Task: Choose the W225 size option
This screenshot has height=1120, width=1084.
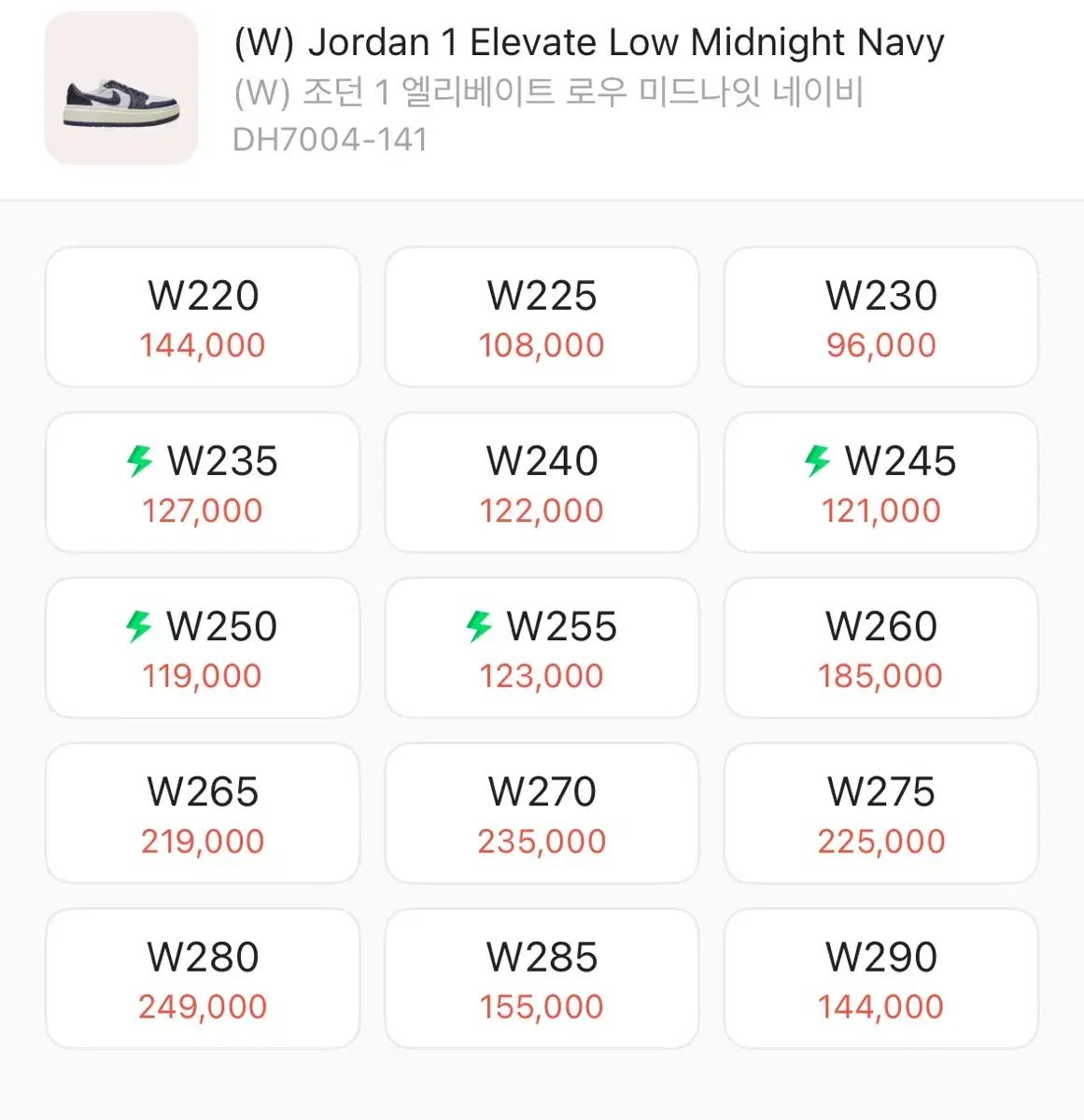Action: coord(542,317)
